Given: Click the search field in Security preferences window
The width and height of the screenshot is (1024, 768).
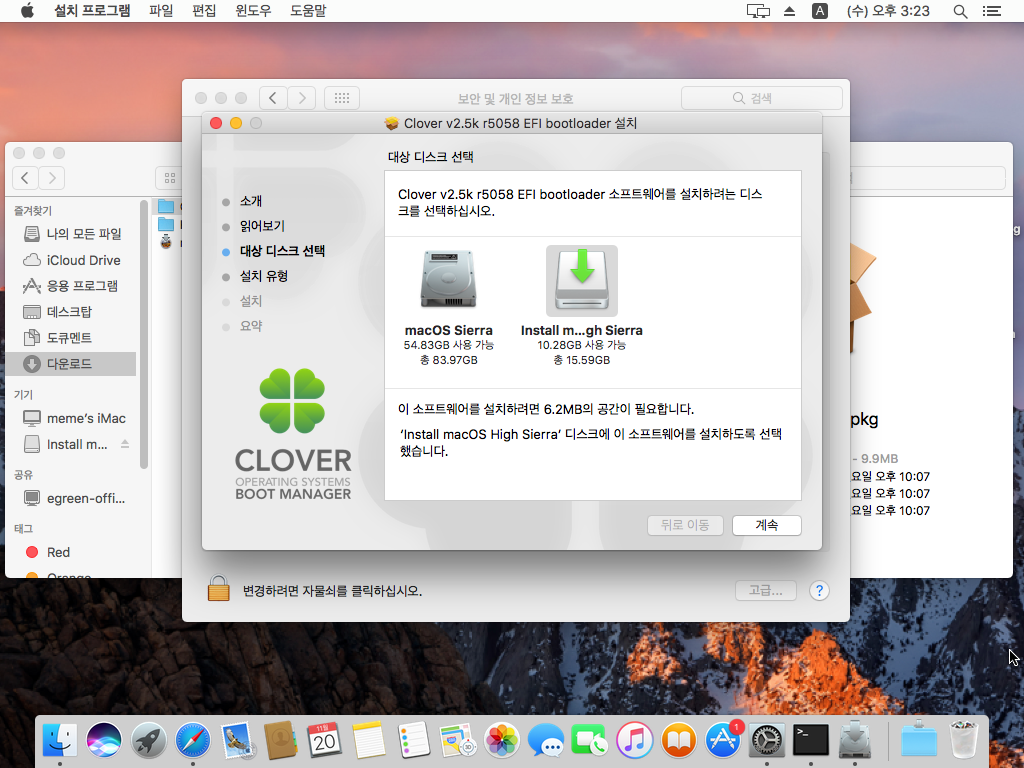Looking at the screenshot, I should coord(761,98).
